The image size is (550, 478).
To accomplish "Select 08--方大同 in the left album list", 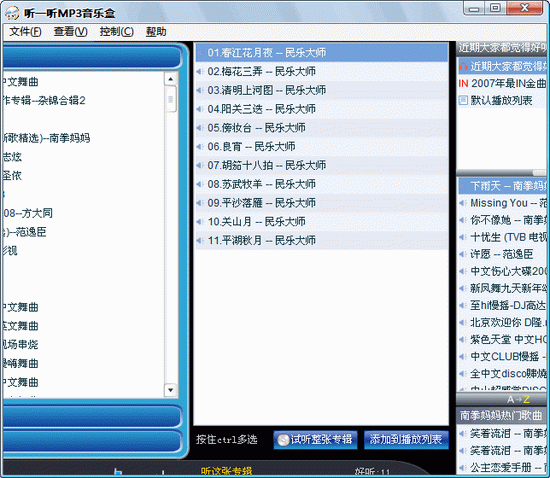I will (x=28, y=213).
